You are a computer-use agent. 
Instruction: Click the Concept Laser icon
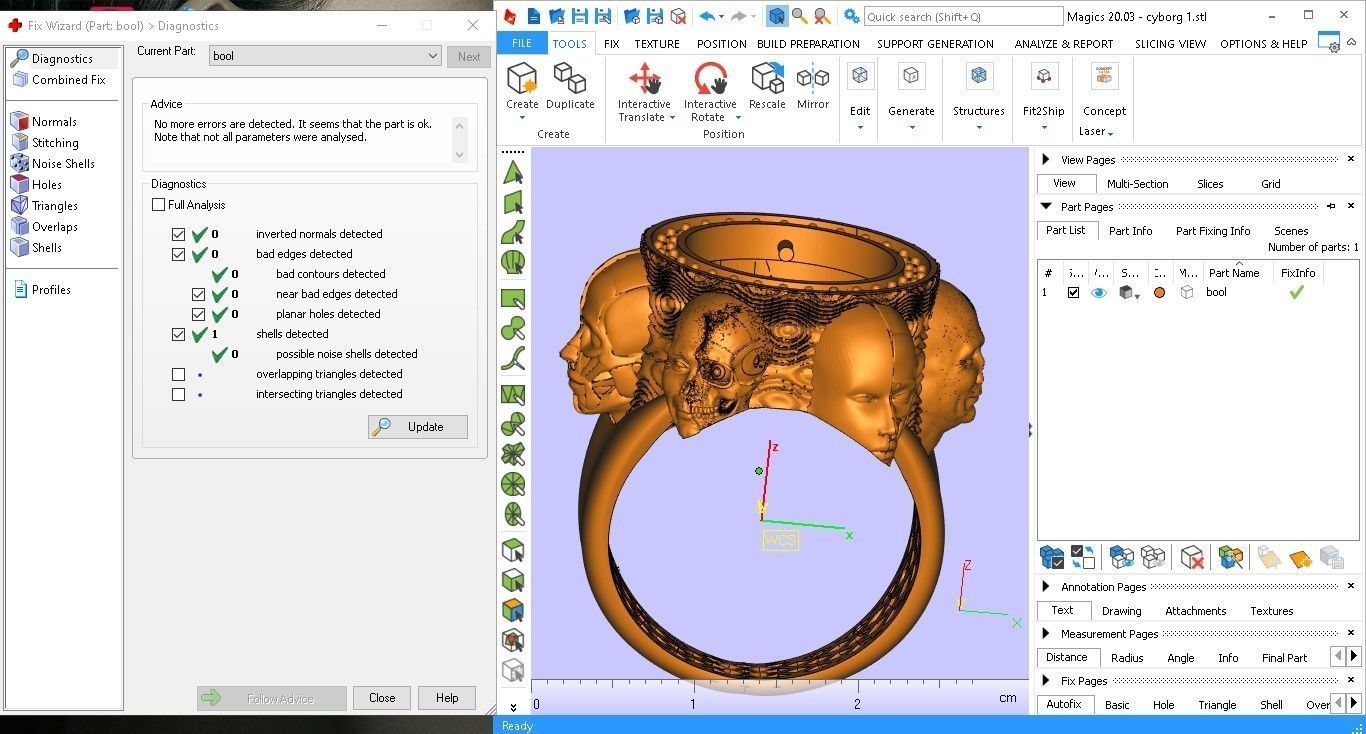pyautogui.click(x=1104, y=78)
